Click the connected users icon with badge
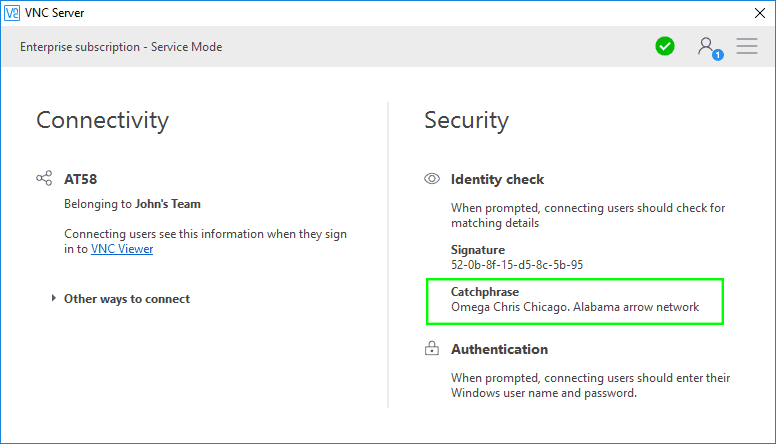 [708, 47]
